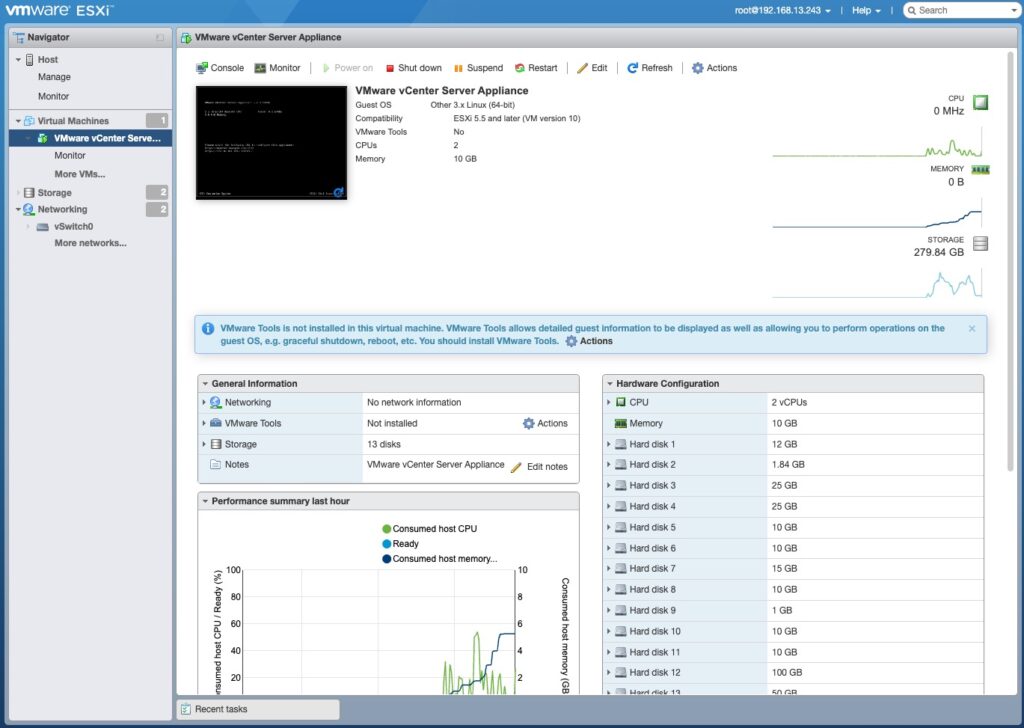This screenshot has width=1024, height=728.
Task: Click the Memory icon in Hardware Configuration
Action: [x=620, y=423]
